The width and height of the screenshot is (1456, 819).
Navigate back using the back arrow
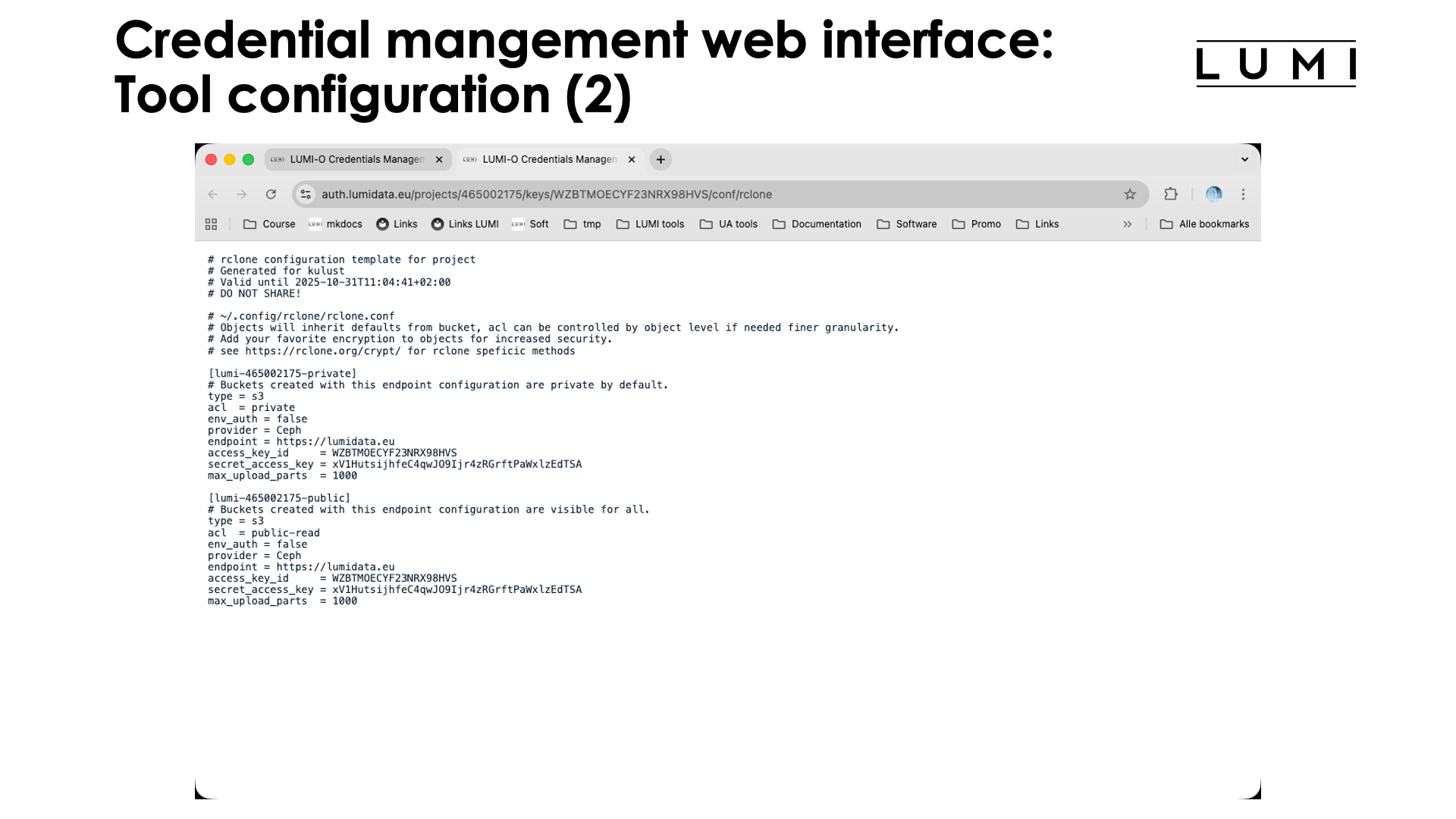[212, 194]
